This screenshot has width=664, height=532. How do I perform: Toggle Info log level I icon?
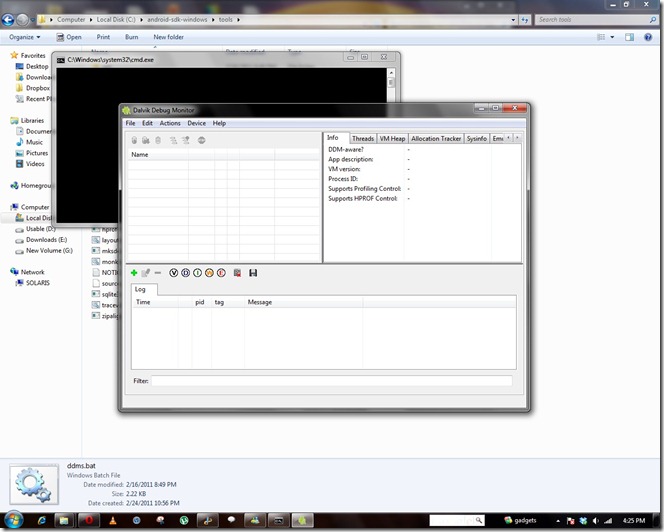point(197,273)
